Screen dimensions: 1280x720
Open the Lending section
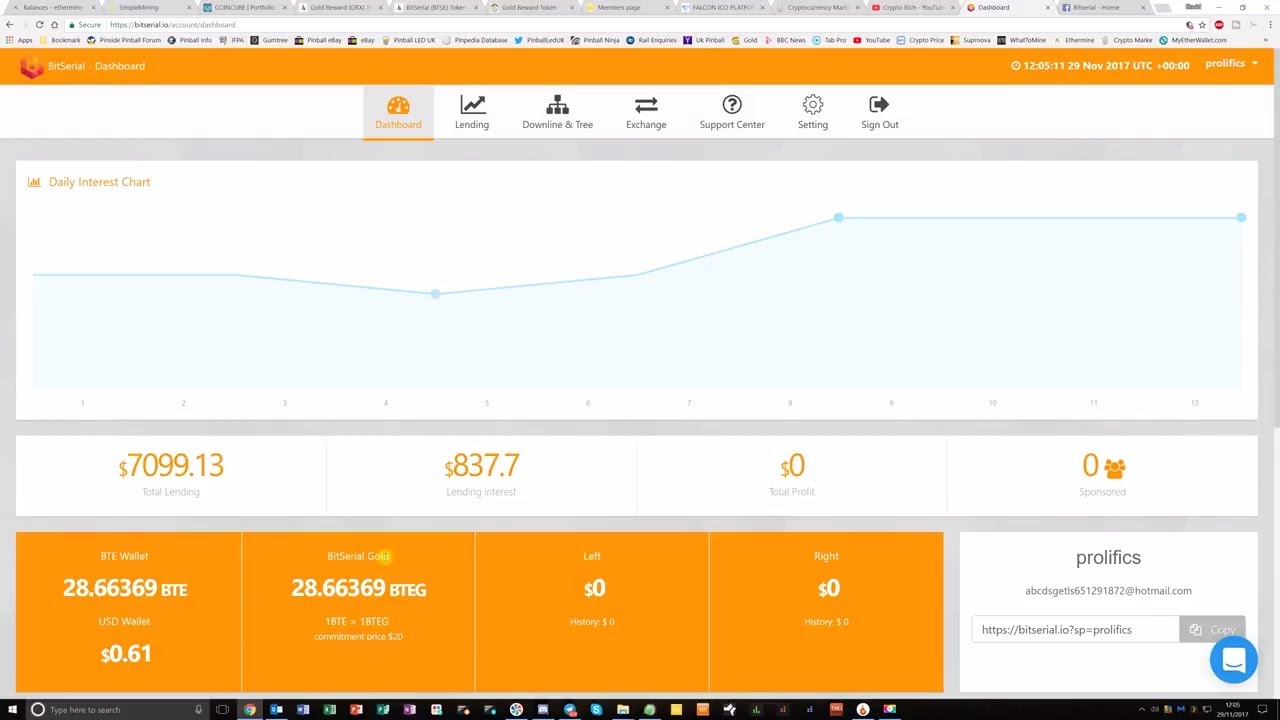pos(472,113)
